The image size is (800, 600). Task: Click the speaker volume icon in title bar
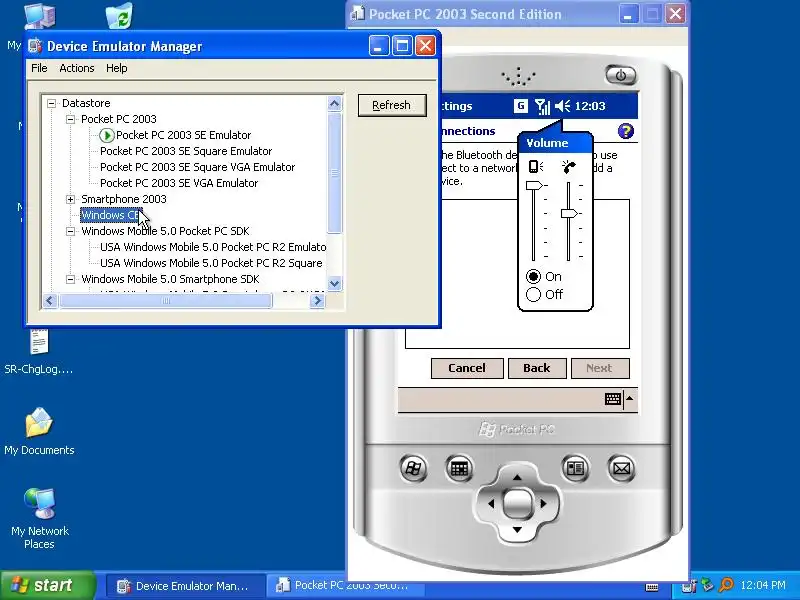point(562,106)
